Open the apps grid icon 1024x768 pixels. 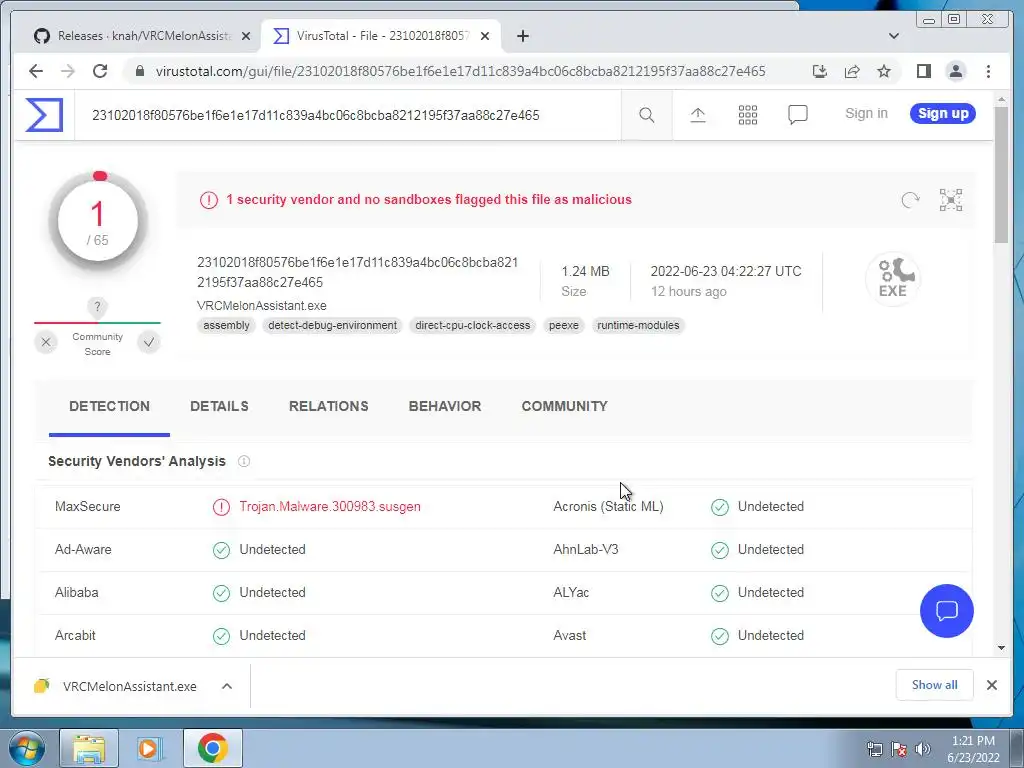click(x=748, y=116)
